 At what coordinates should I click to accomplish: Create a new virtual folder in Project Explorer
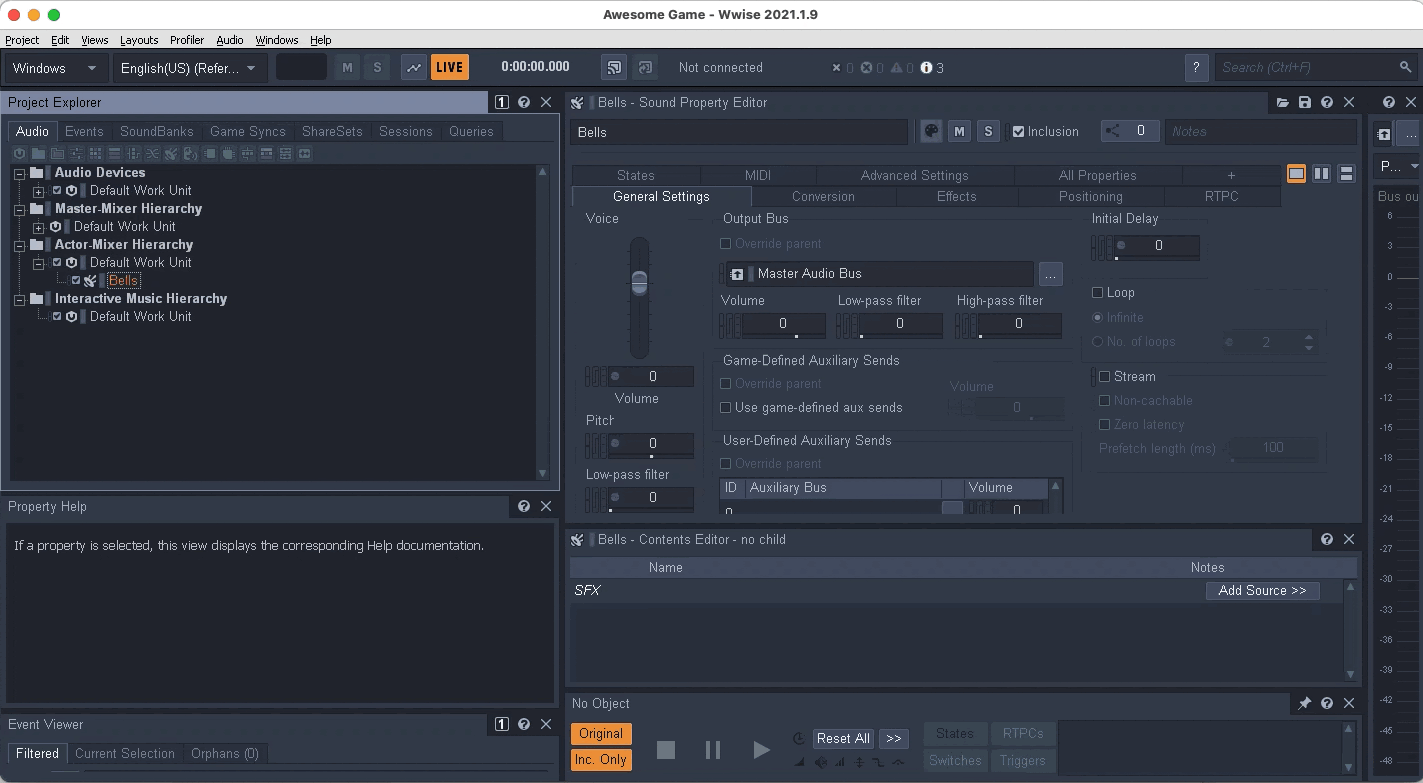(57, 153)
